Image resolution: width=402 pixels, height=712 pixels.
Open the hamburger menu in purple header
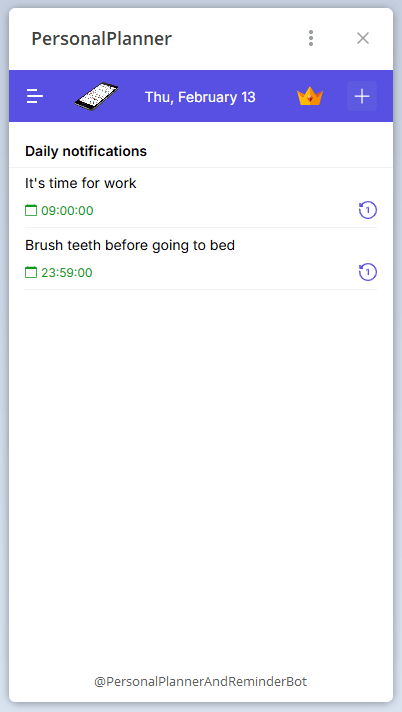35,96
